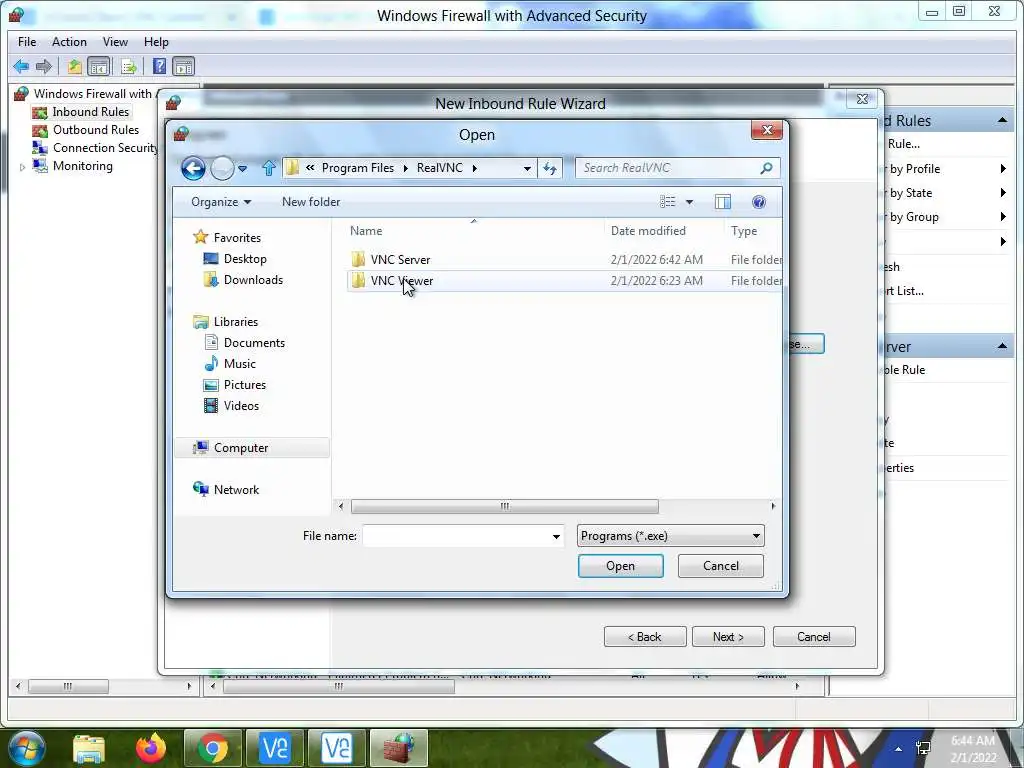The height and width of the screenshot is (768, 1024).
Task: Open the File menu
Action: pyautogui.click(x=27, y=42)
